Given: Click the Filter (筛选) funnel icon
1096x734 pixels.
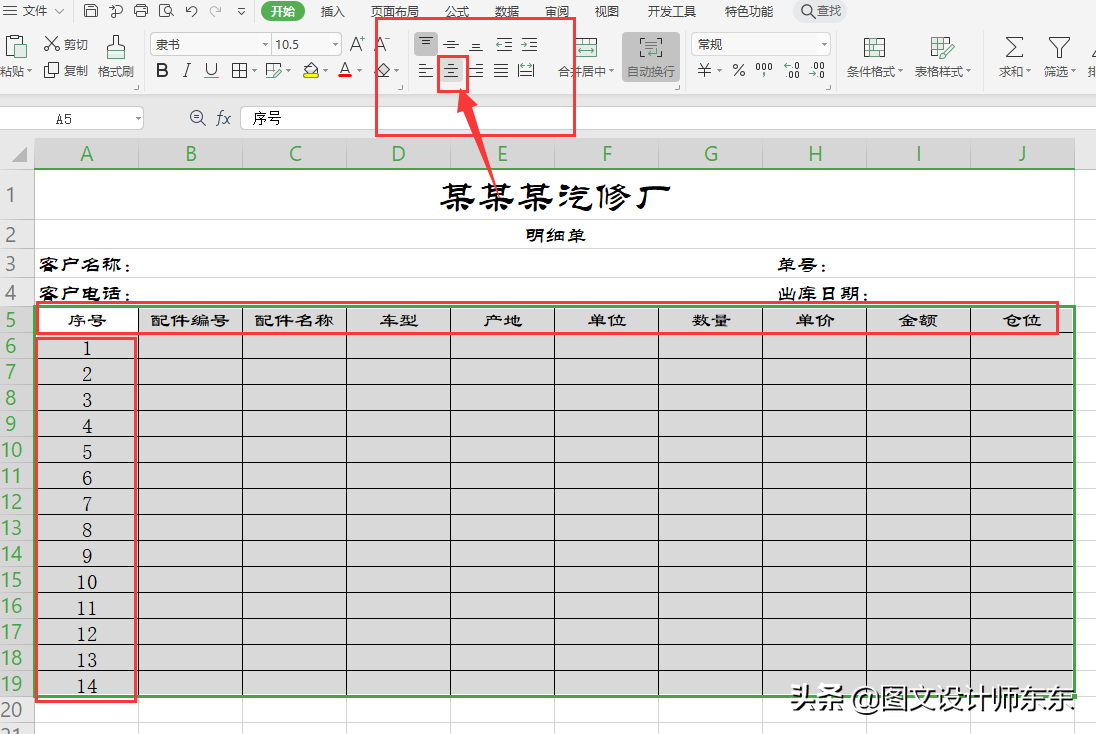Looking at the screenshot, I should [x=1059, y=48].
